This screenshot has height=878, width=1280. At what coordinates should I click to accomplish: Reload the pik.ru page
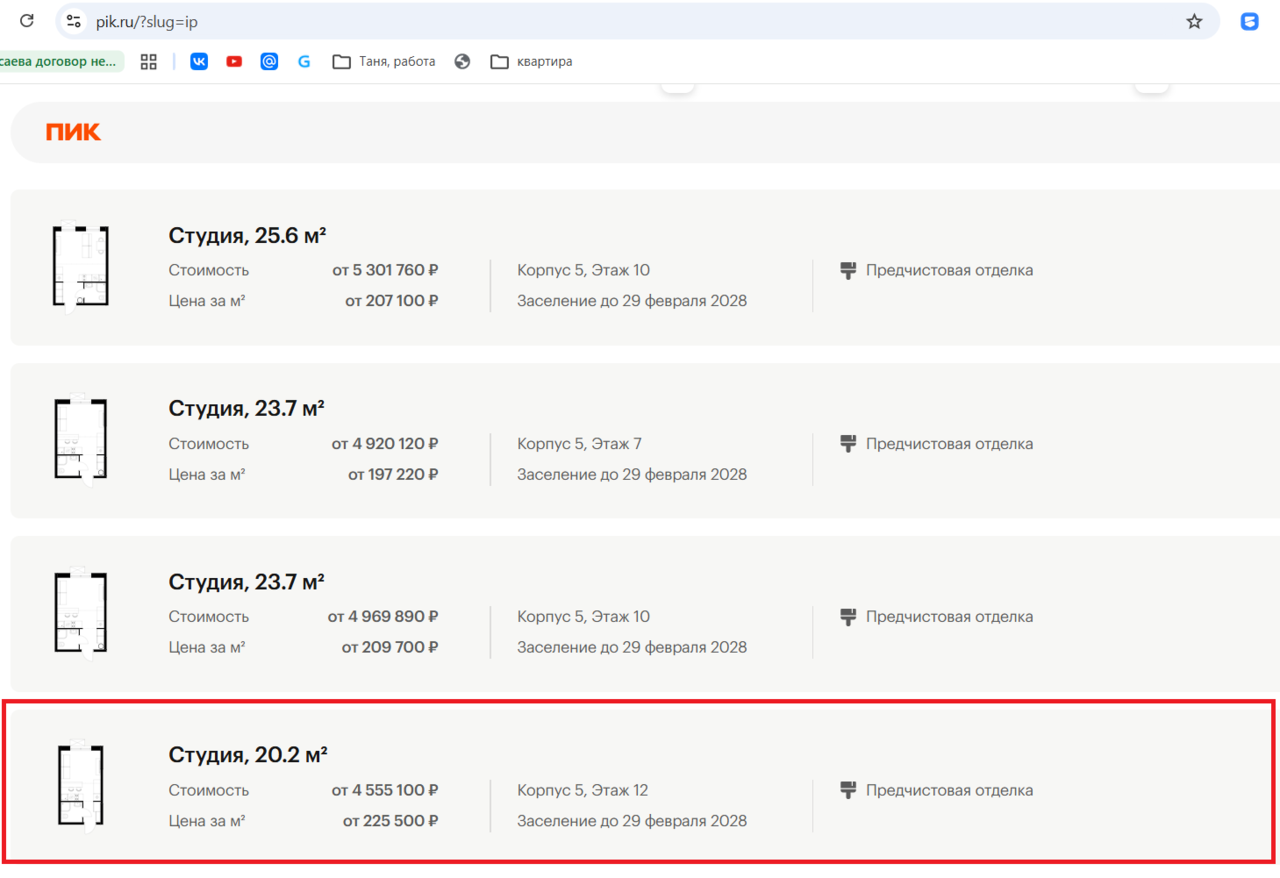pyautogui.click(x=27, y=21)
